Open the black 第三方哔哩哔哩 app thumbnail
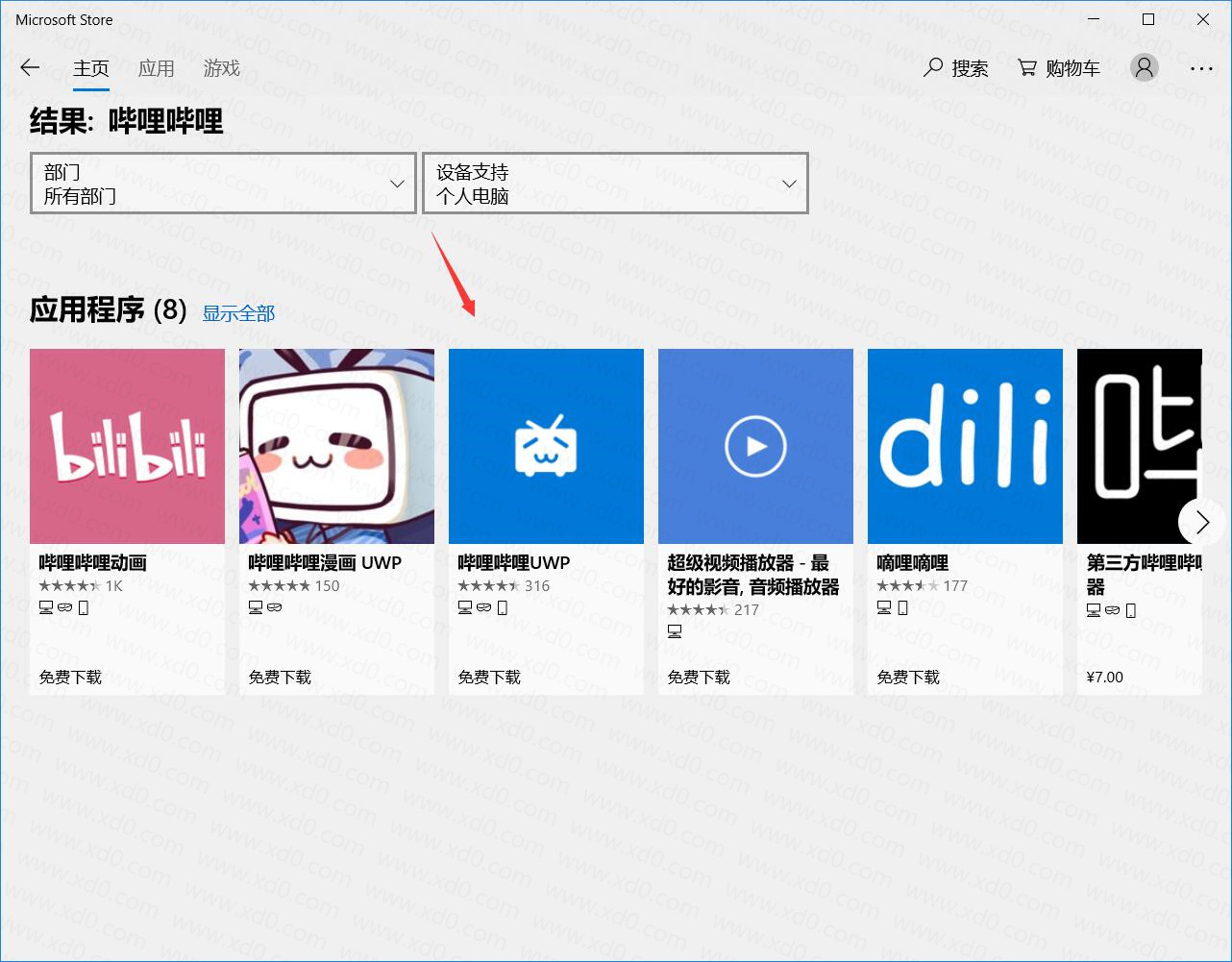Image resolution: width=1232 pixels, height=962 pixels. tap(1139, 446)
